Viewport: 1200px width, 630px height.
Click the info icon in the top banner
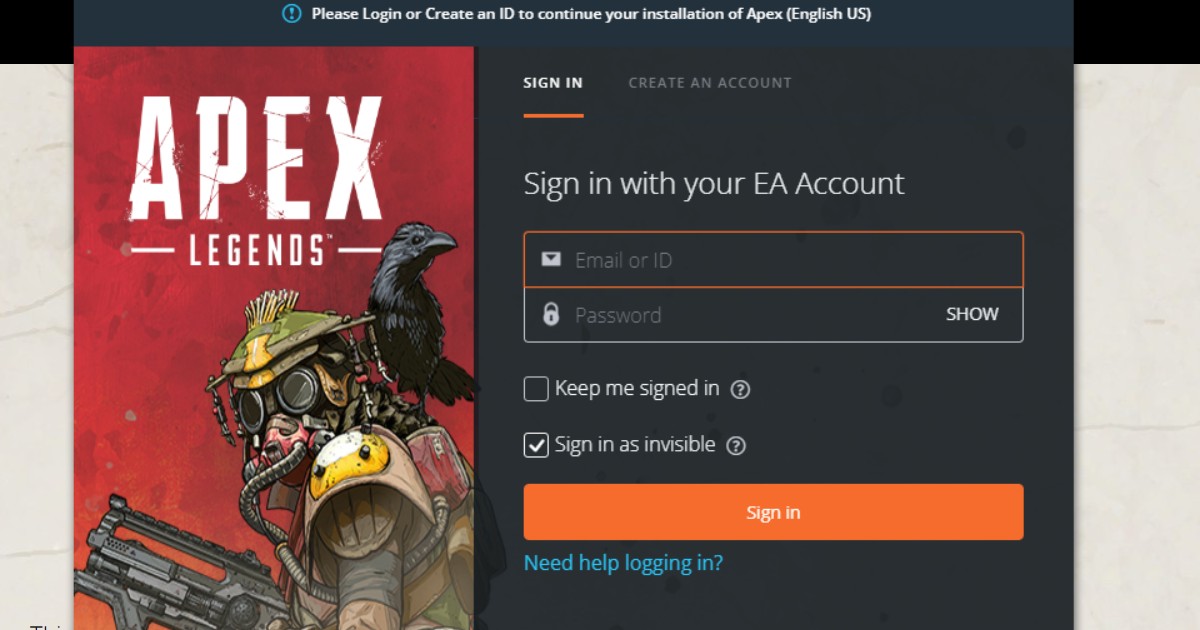pos(291,14)
